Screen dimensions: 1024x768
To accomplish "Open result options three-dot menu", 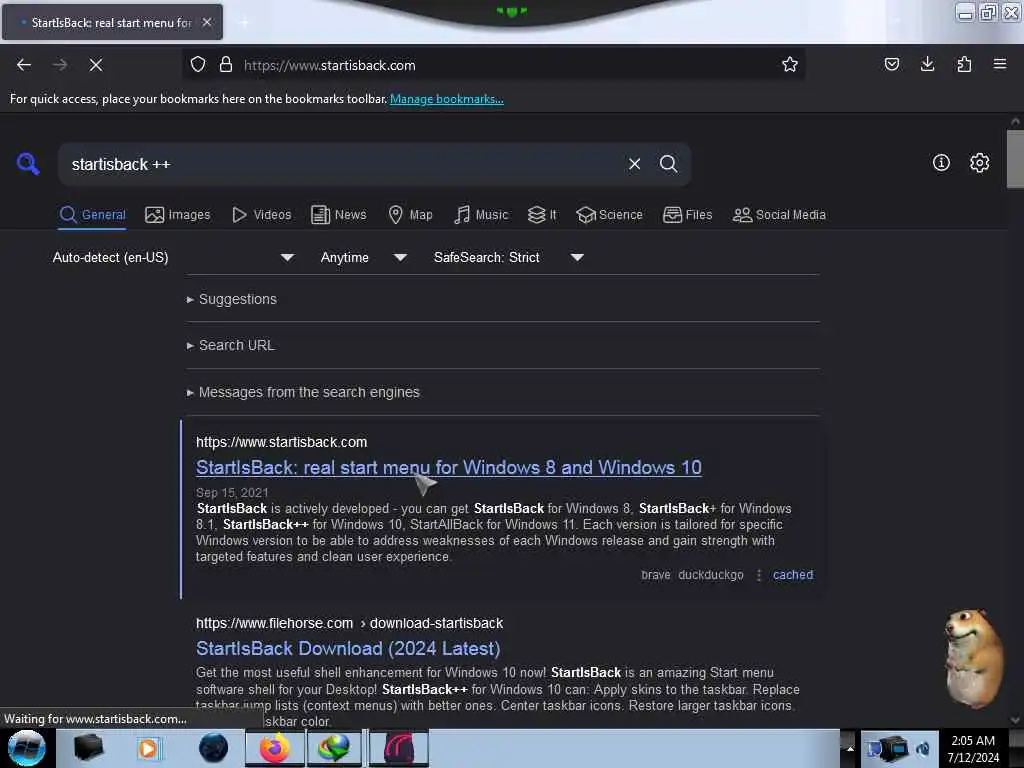I will click(758, 575).
